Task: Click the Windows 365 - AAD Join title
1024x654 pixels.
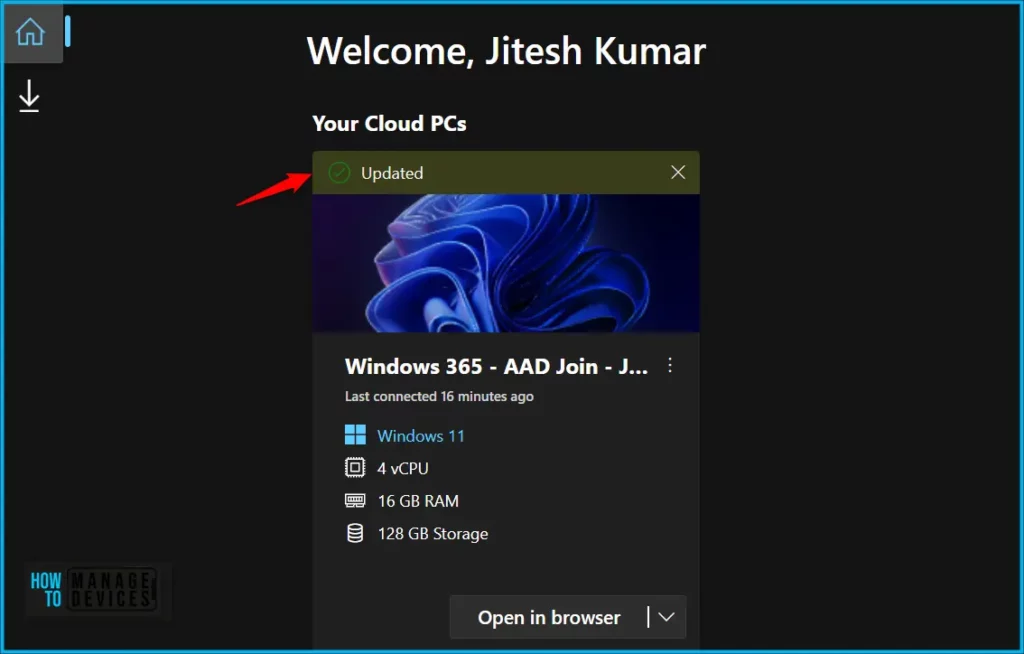Action: pos(496,367)
